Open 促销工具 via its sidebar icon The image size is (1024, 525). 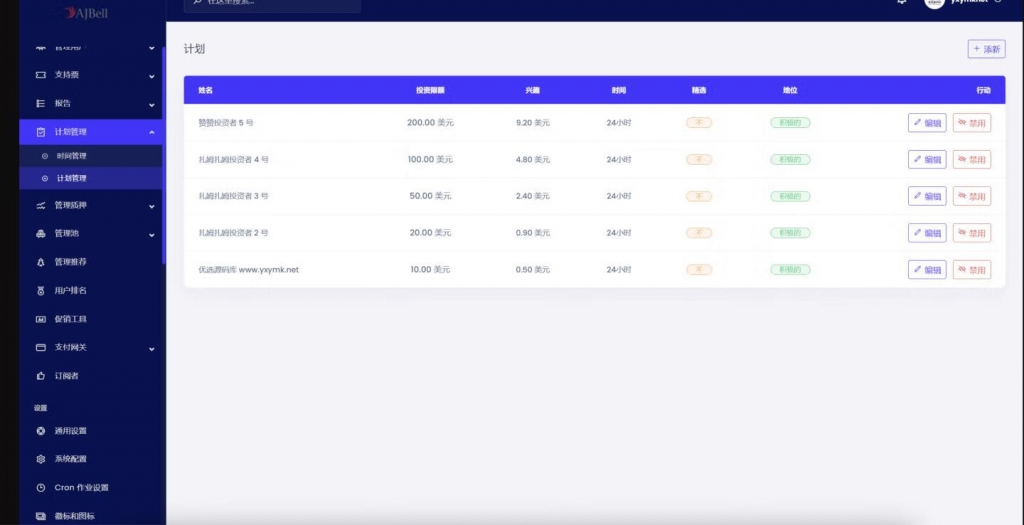(41, 319)
